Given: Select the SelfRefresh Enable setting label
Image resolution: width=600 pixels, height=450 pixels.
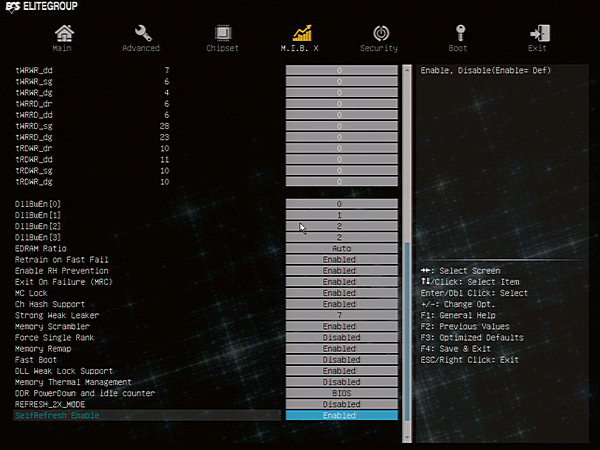Looking at the screenshot, I should point(57,415).
